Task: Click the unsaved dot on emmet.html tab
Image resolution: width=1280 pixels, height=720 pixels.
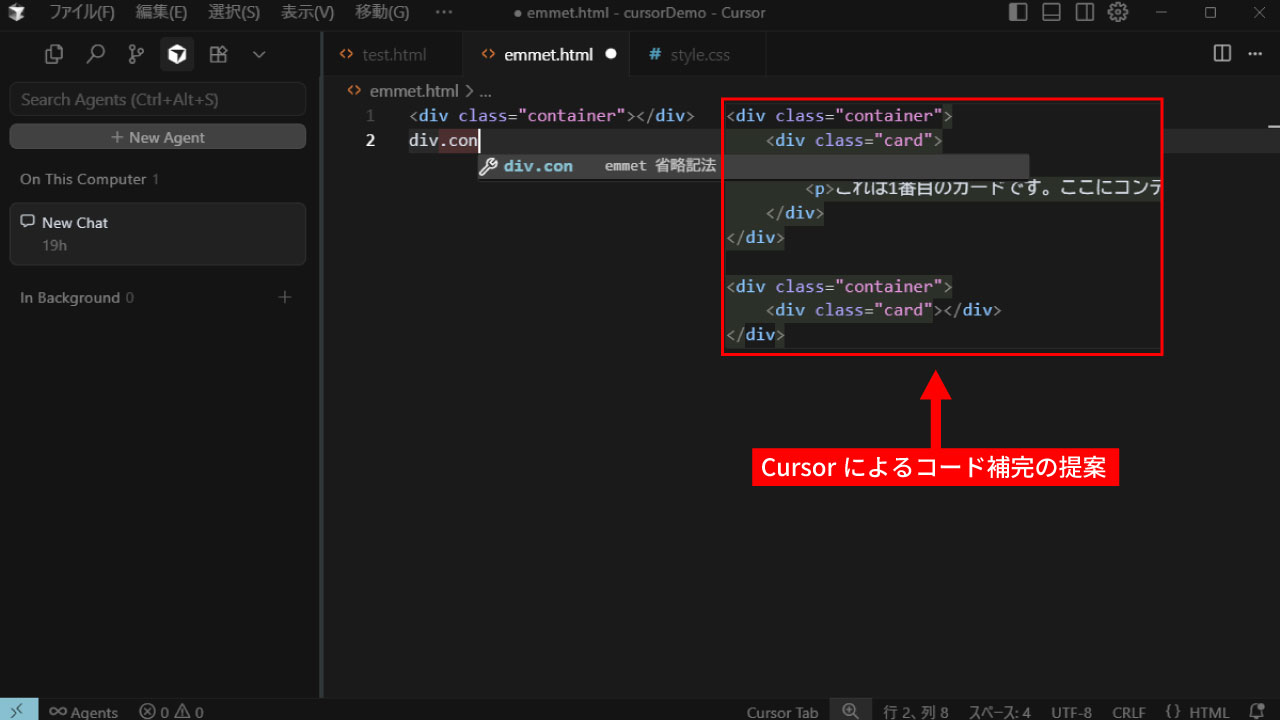Action: 610,55
